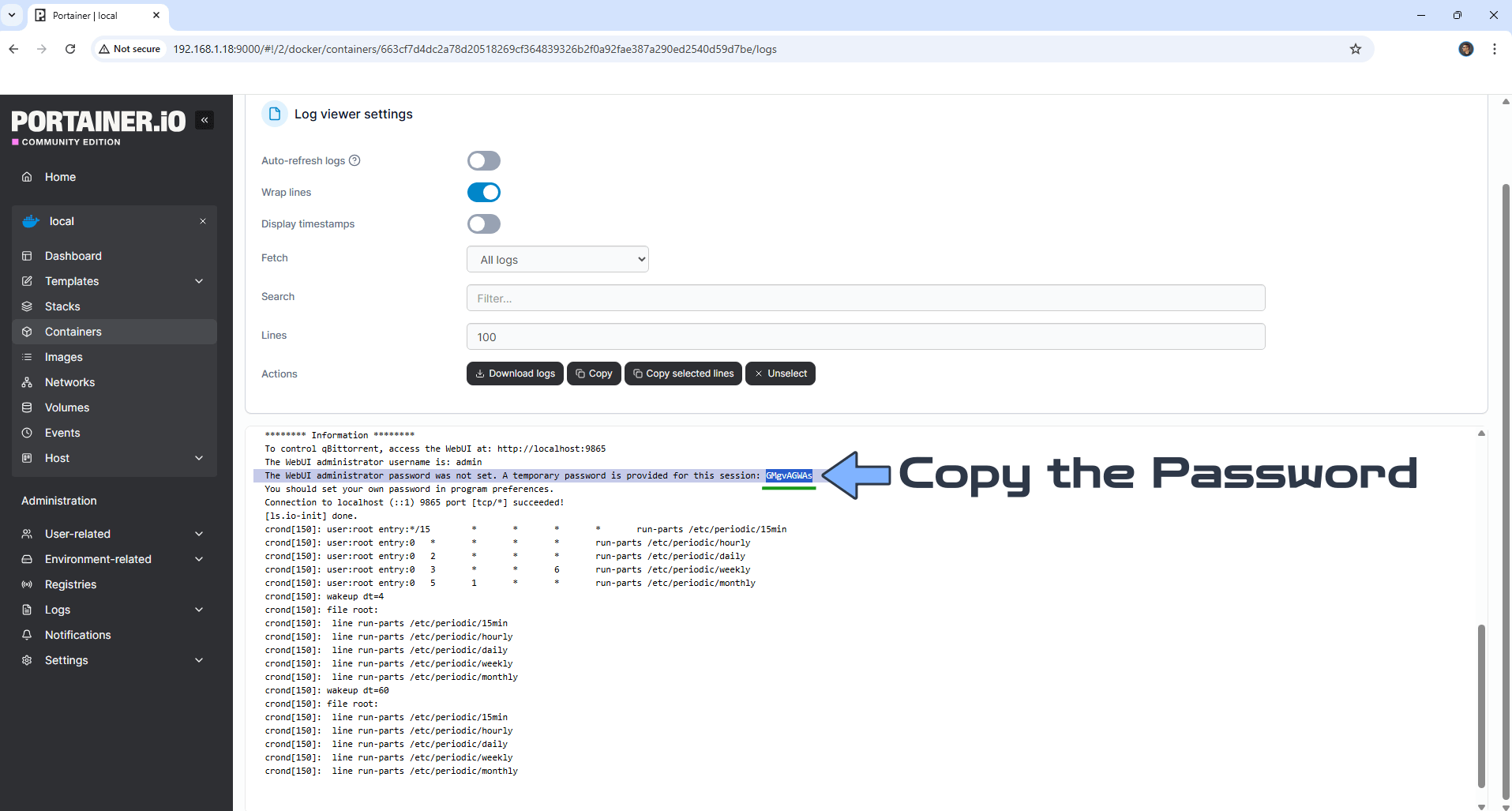This screenshot has height=811, width=1512.
Task: Open the Registries icon in Administration
Action: coord(27,584)
